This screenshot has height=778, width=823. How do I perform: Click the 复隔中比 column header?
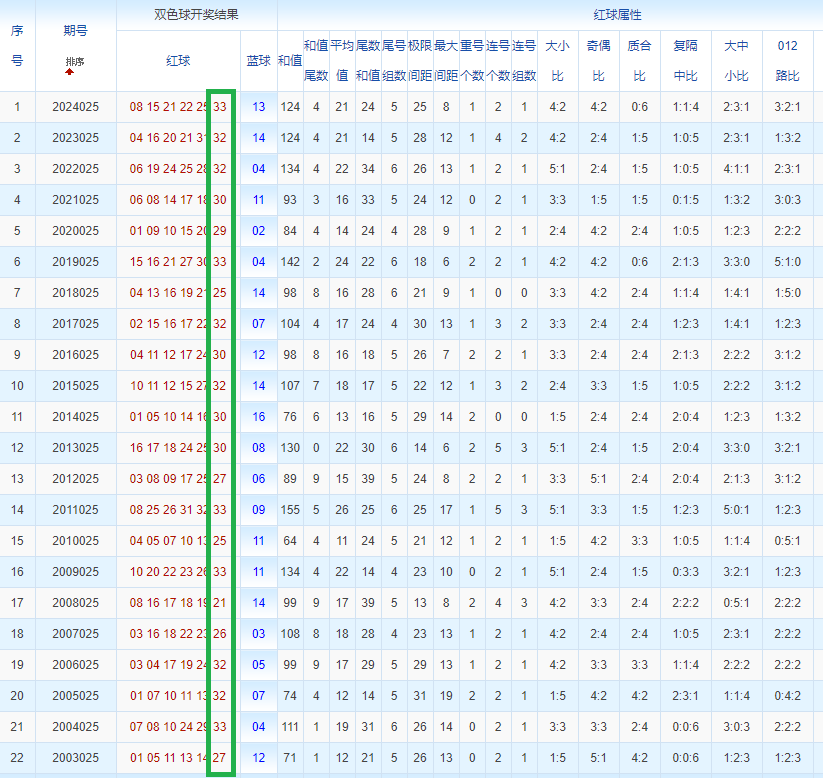(686, 61)
